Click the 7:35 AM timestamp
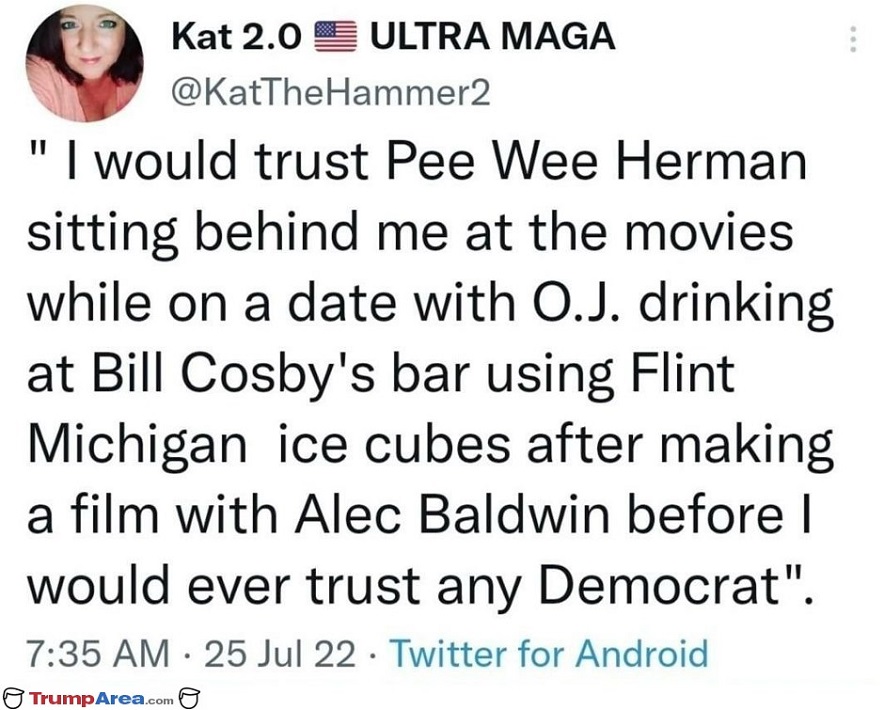 98,654
